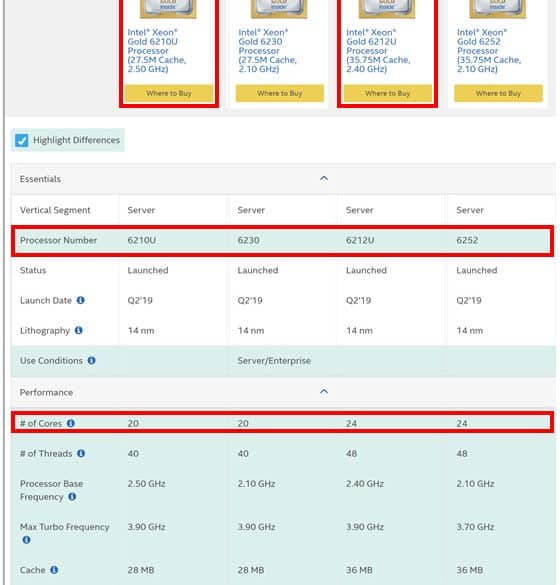Open info icon next to Lithography
Screen dimensions: 560x585
78,330
